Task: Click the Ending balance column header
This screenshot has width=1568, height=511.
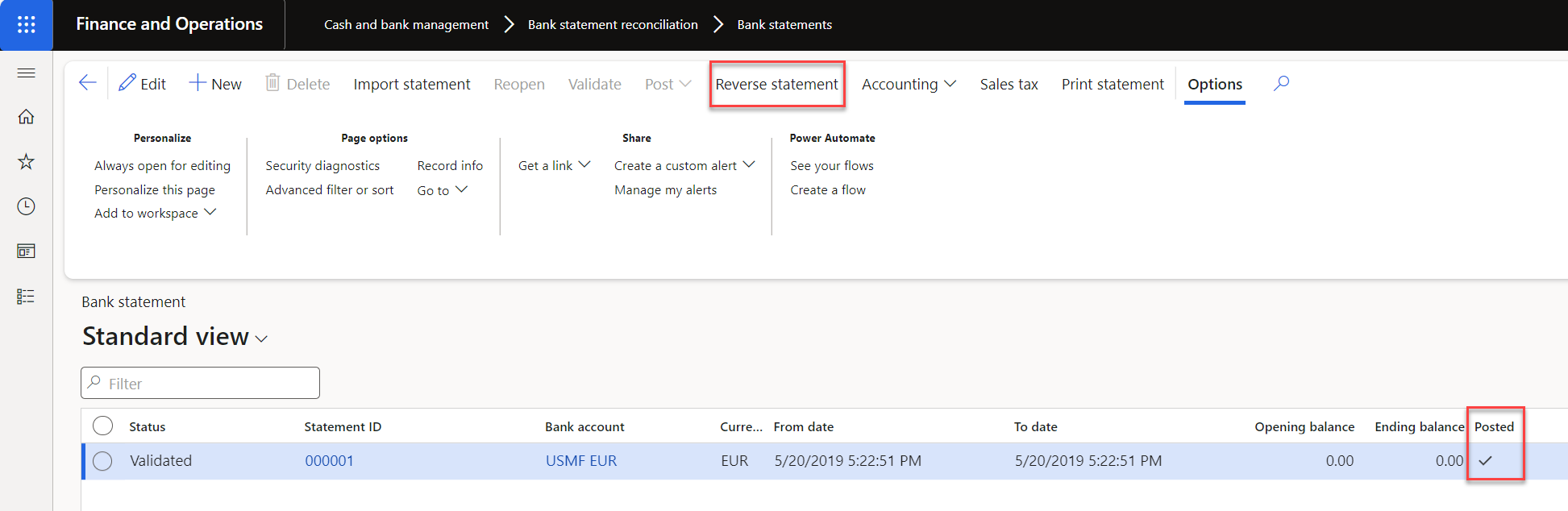Action: [1420, 427]
